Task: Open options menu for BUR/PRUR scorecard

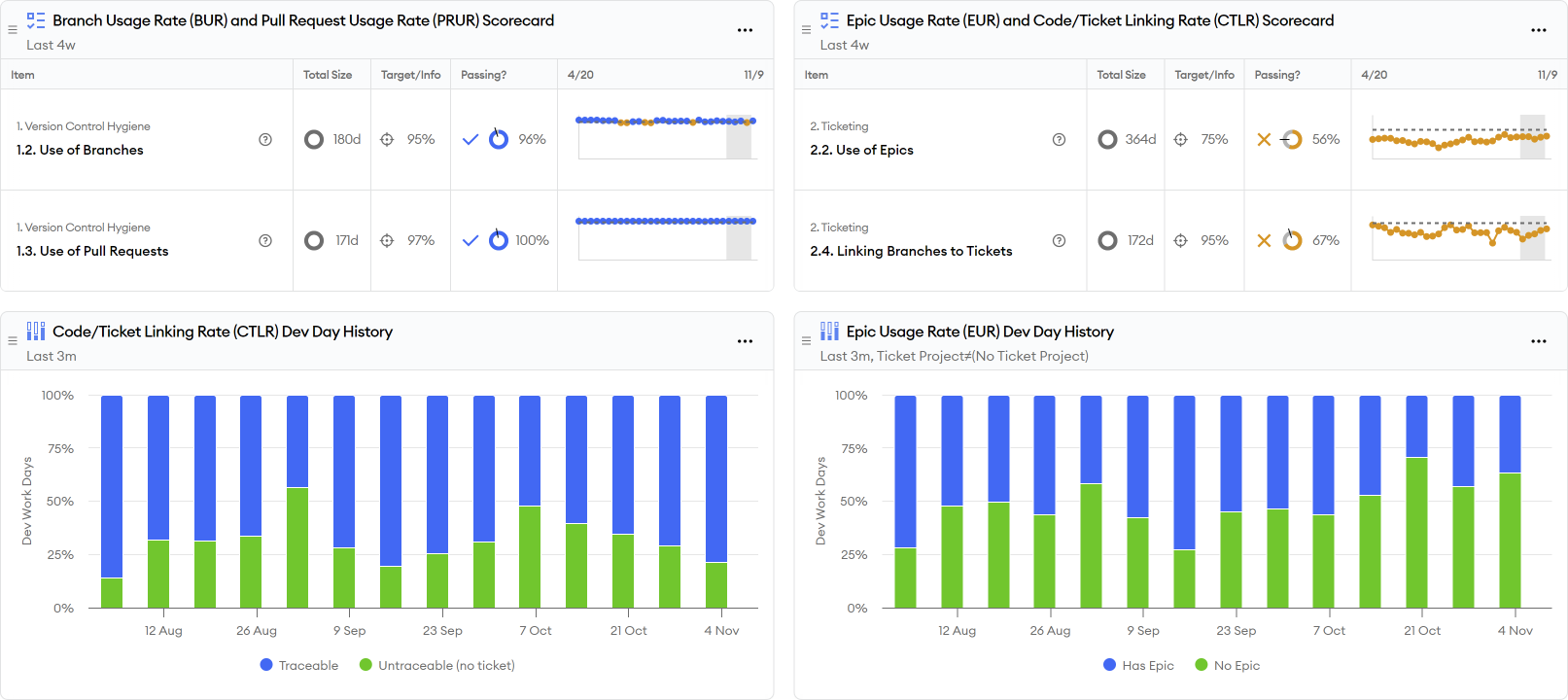Action: click(745, 30)
